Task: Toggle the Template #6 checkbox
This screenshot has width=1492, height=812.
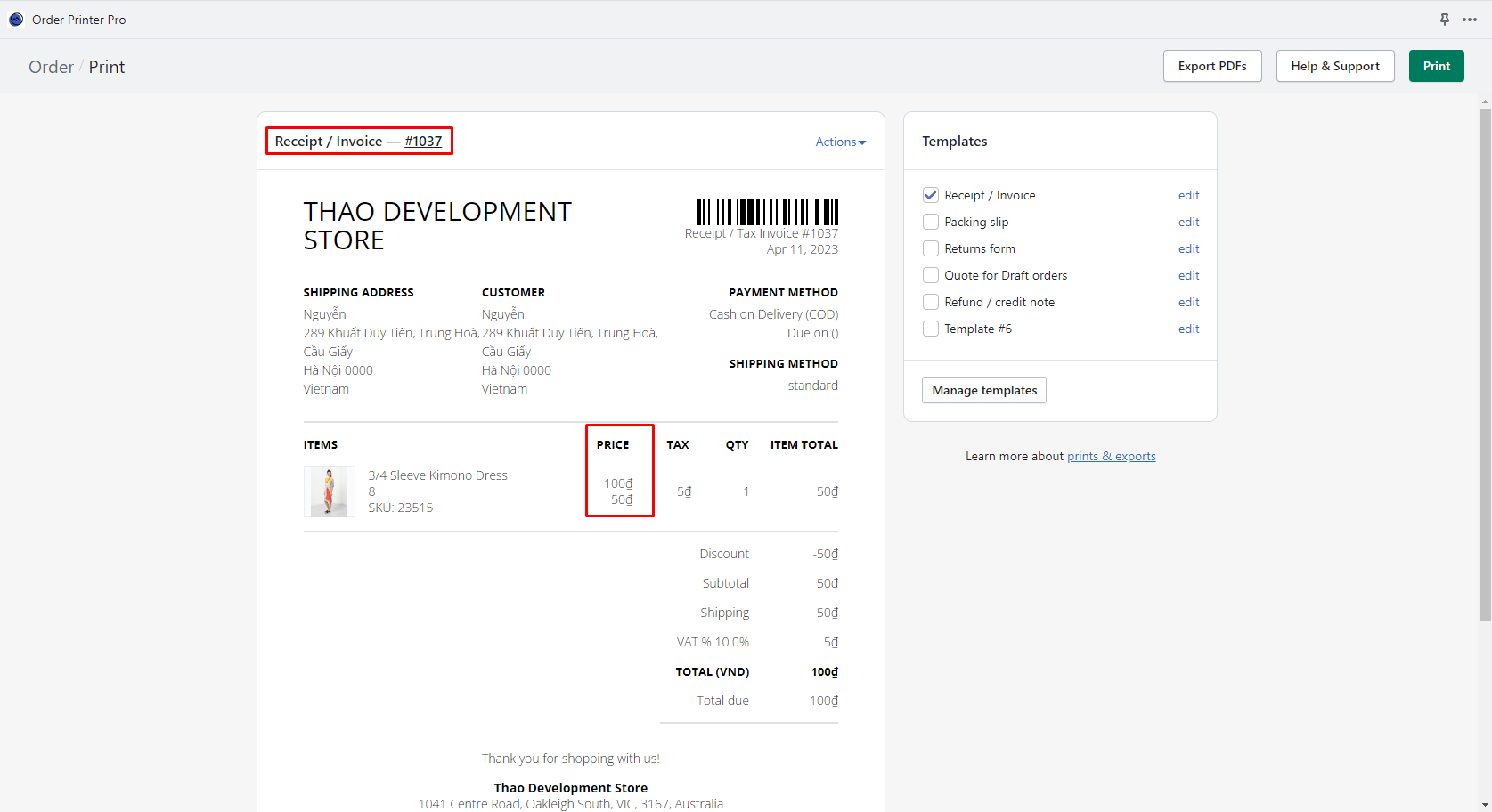Action: 931,329
